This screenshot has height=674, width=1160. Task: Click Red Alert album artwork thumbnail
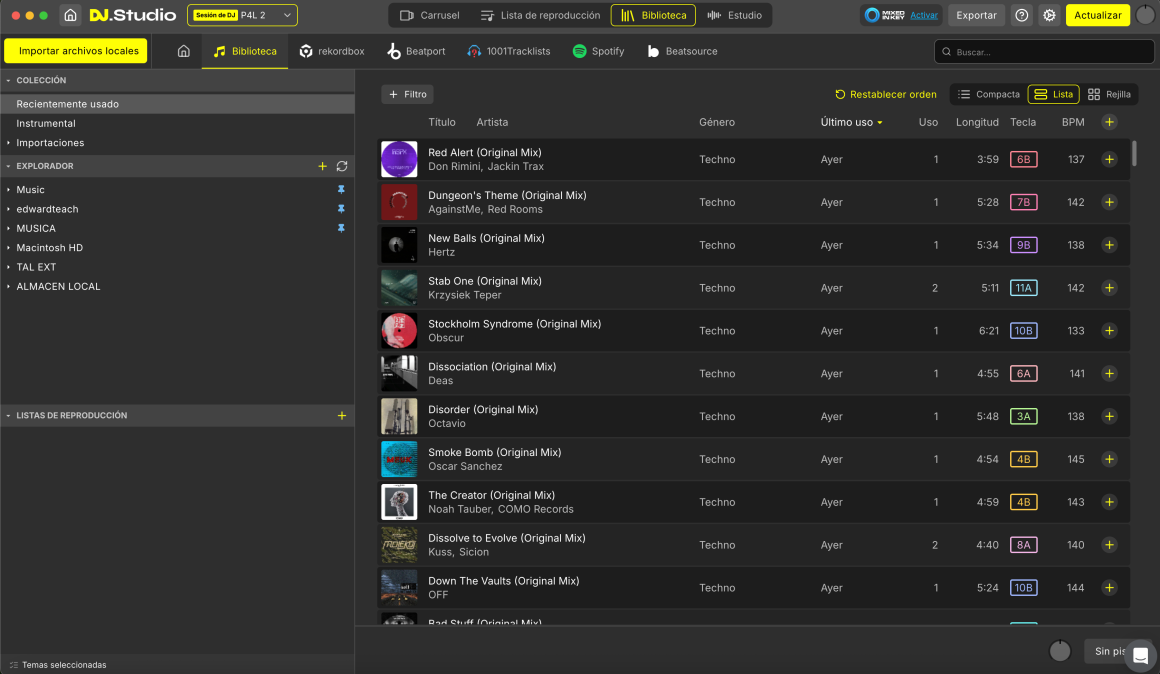click(399, 159)
